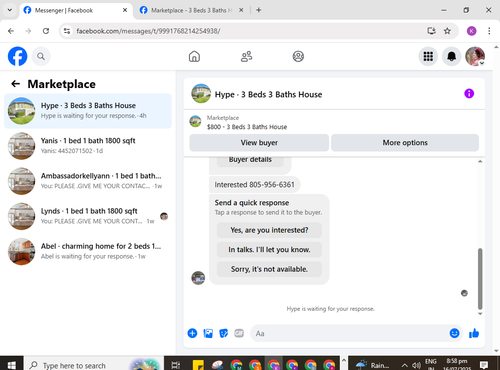Open the tab search dropdown arrow
Image resolution: width=500 pixels, height=370 pixels.
pos(10,10)
